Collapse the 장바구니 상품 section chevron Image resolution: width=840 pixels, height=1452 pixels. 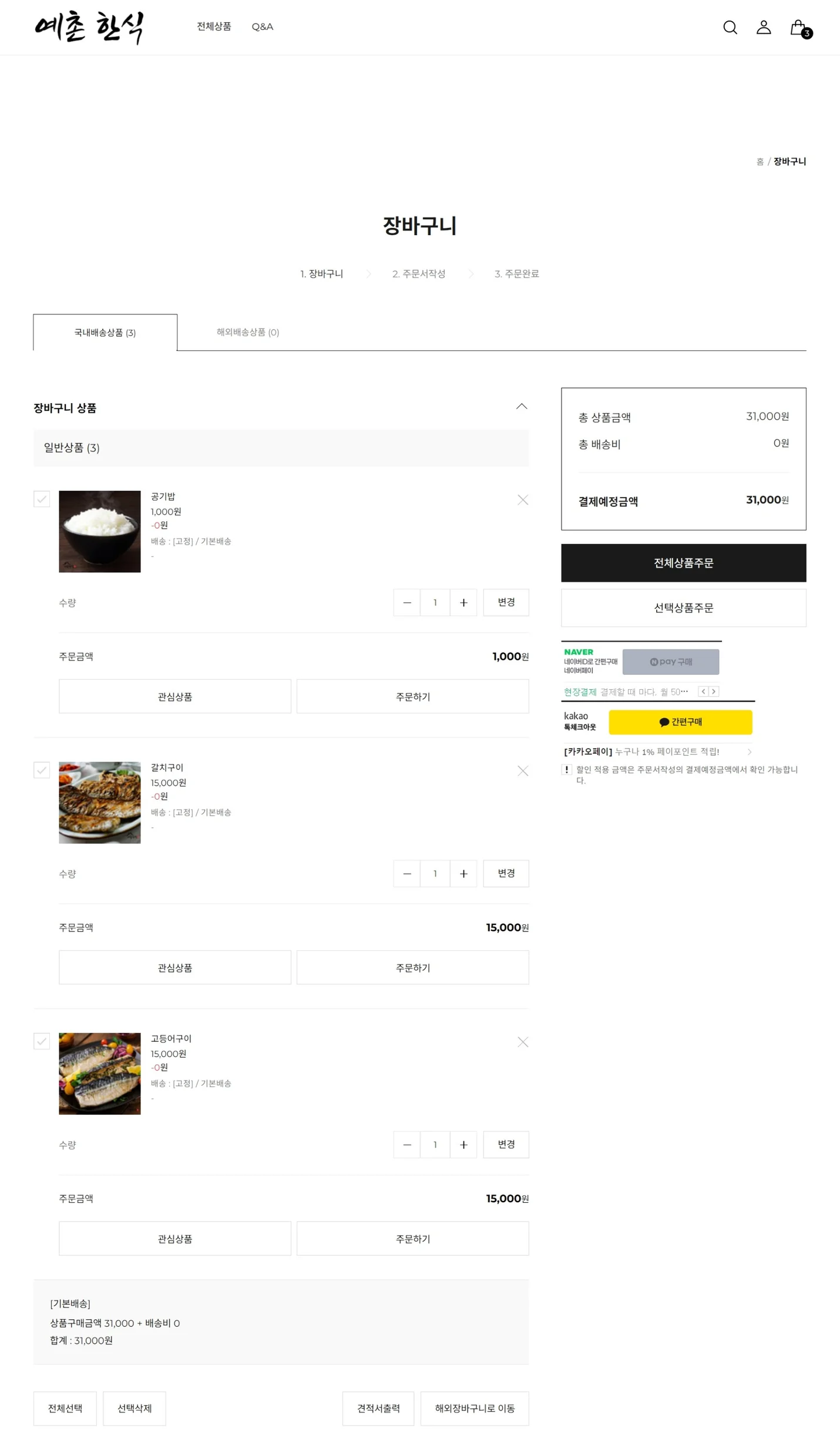pyautogui.click(x=521, y=406)
